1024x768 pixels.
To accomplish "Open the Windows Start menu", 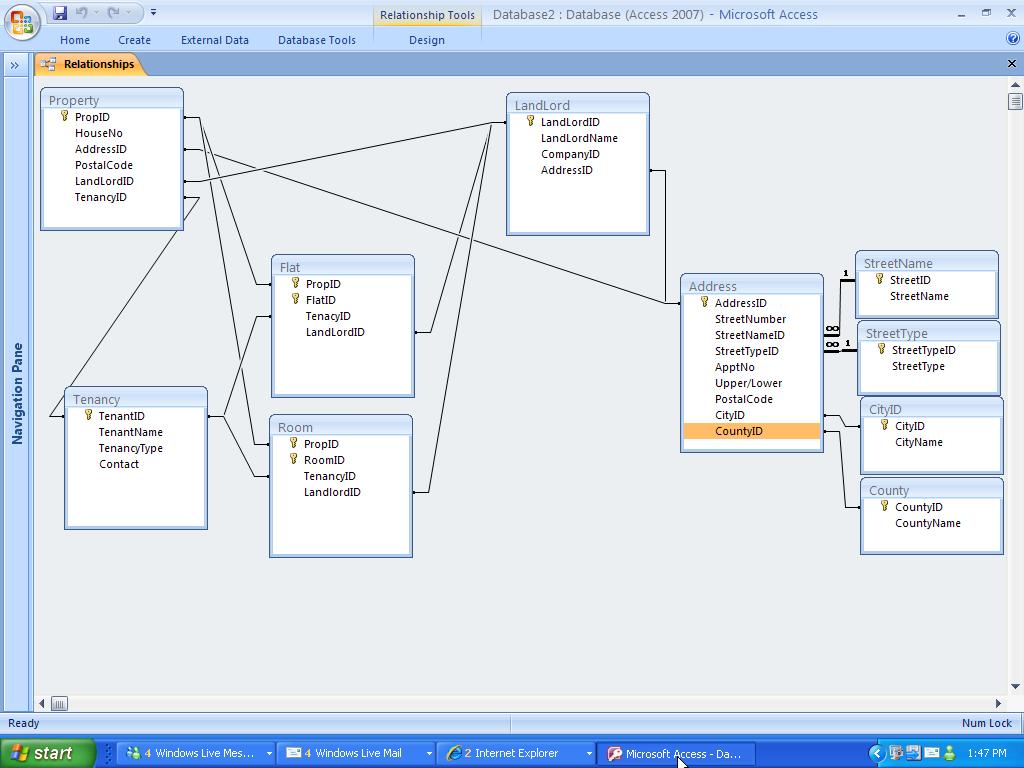I will tap(47, 753).
